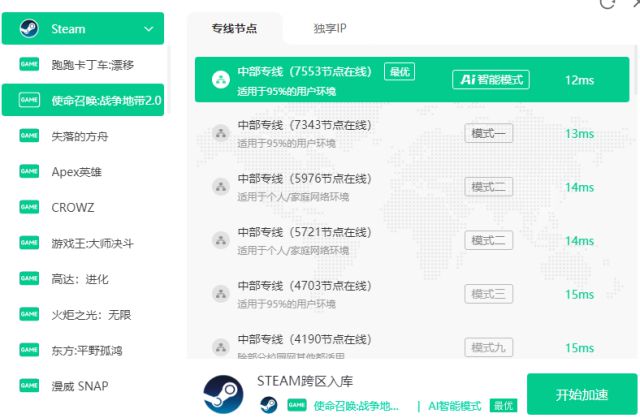Viewport: 640px width, 418px height.
Task: Click small Steam icon in bottom status line
Action: (269, 405)
